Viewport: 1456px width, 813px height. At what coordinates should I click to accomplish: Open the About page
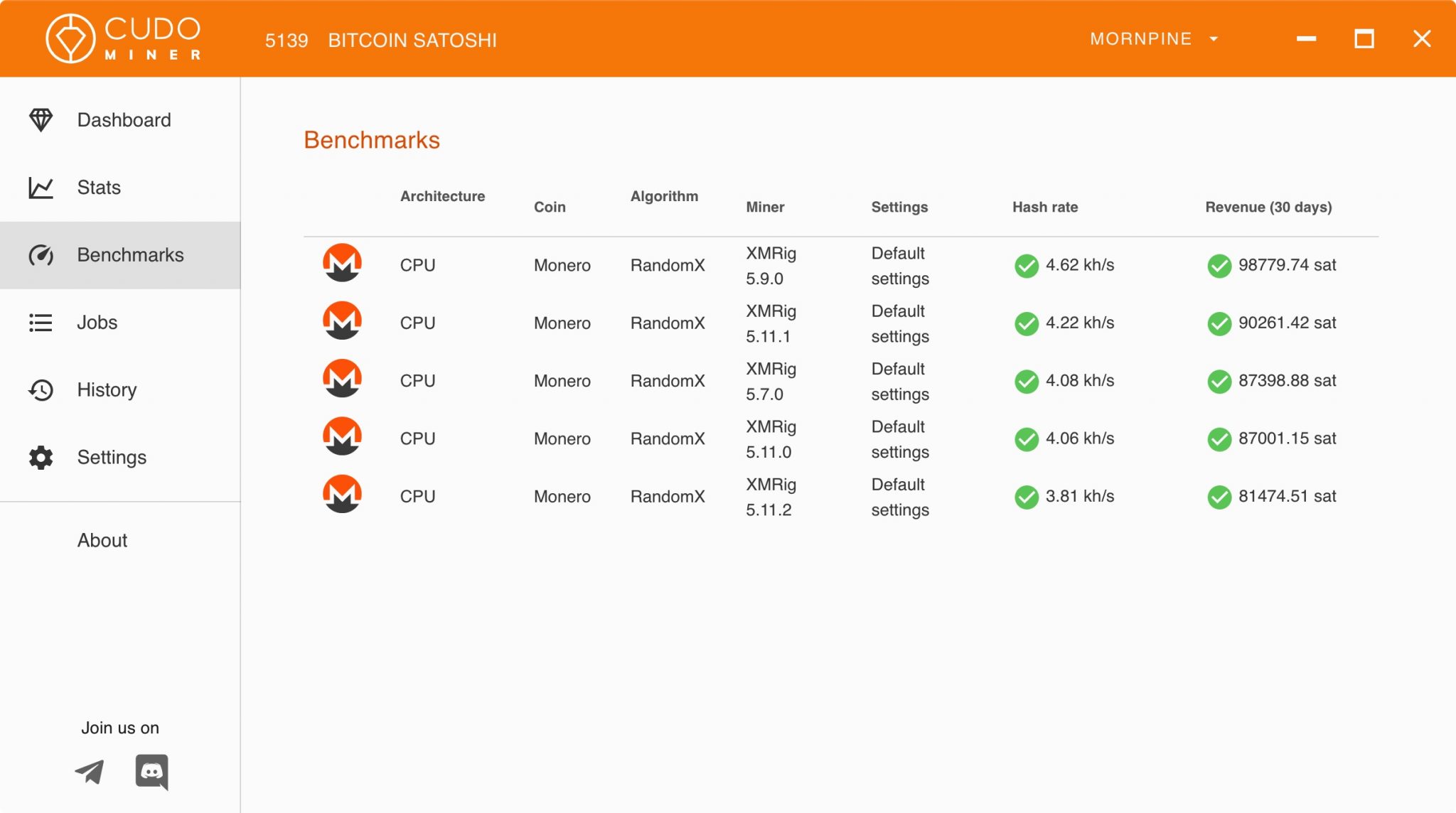[x=102, y=540]
